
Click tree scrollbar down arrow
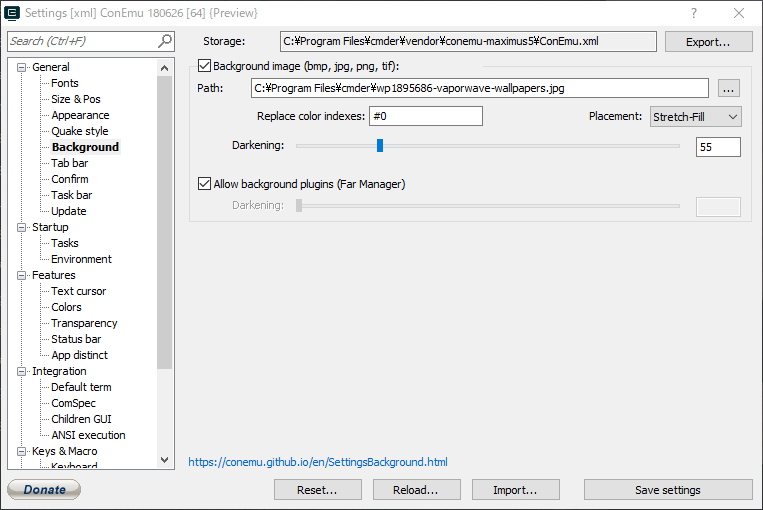[x=164, y=460]
